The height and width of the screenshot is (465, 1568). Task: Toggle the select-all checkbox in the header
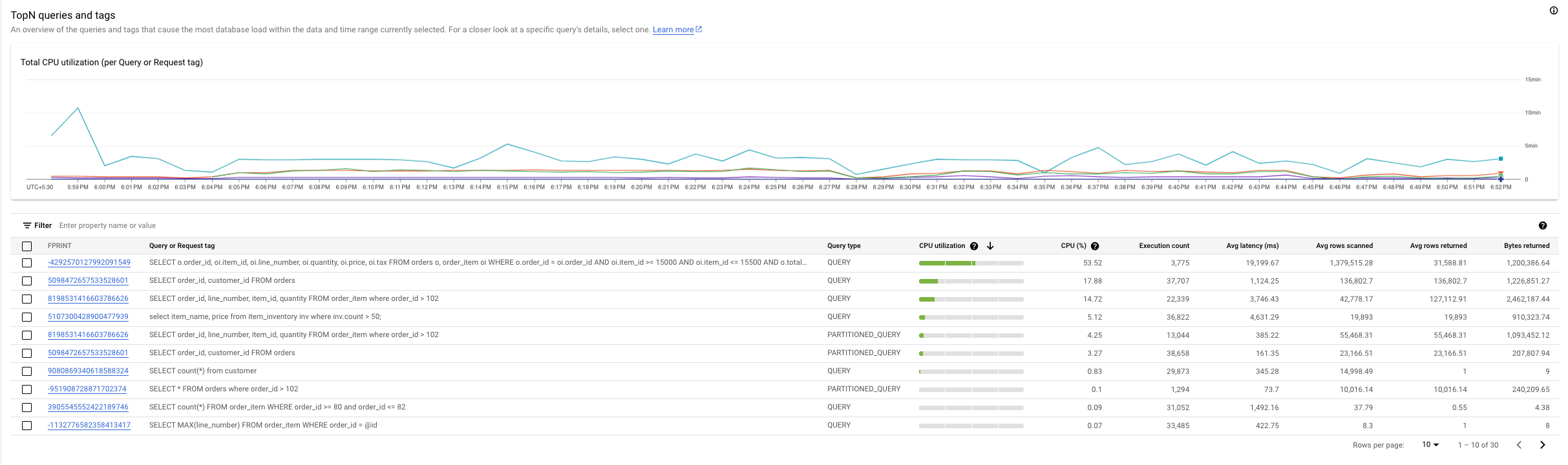pyautogui.click(x=26, y=246)
